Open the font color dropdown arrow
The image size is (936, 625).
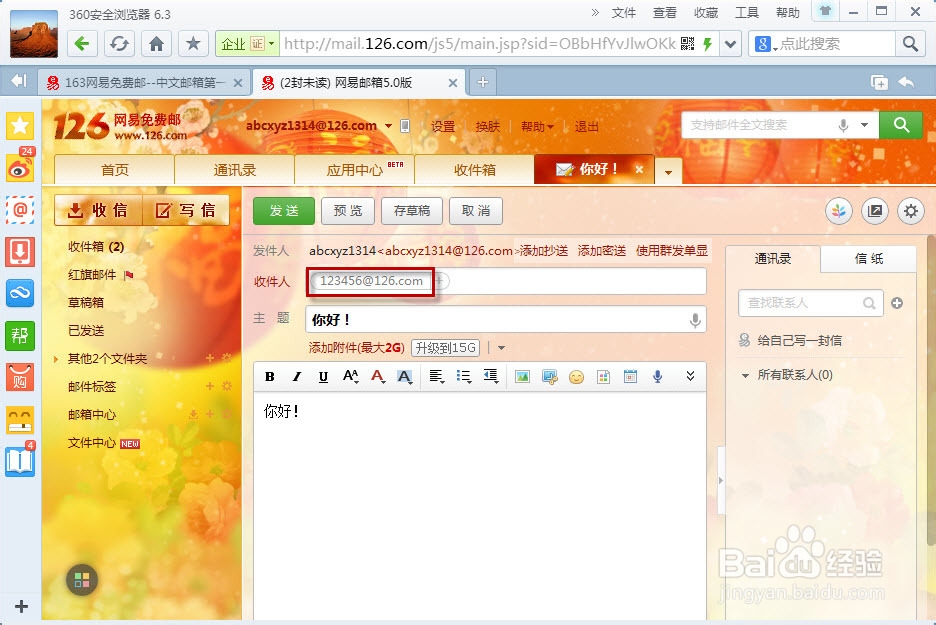pos(385,381)
